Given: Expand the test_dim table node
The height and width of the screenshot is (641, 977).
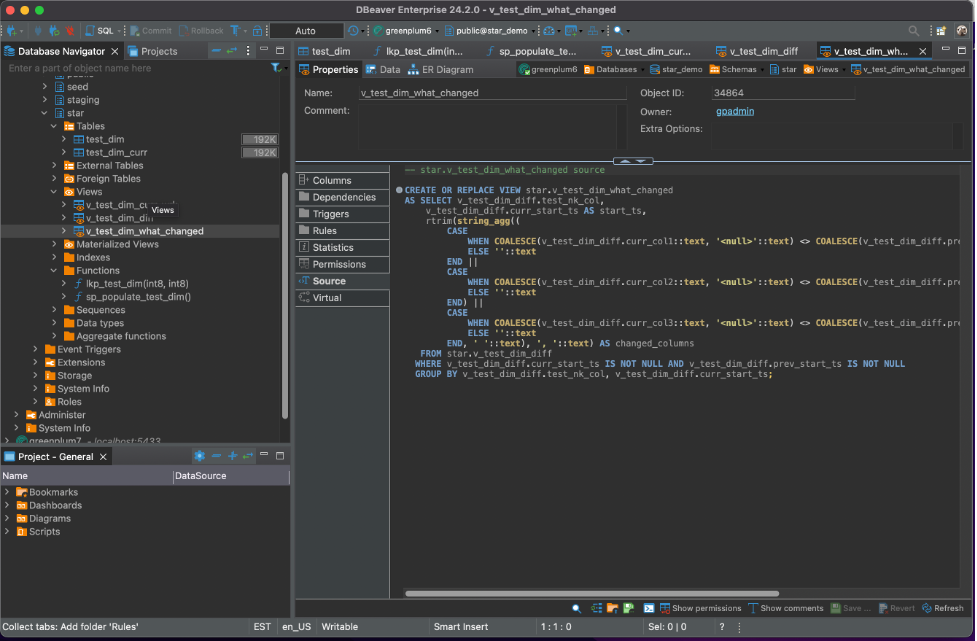Looking at the screenshot, I should [63, 140].
